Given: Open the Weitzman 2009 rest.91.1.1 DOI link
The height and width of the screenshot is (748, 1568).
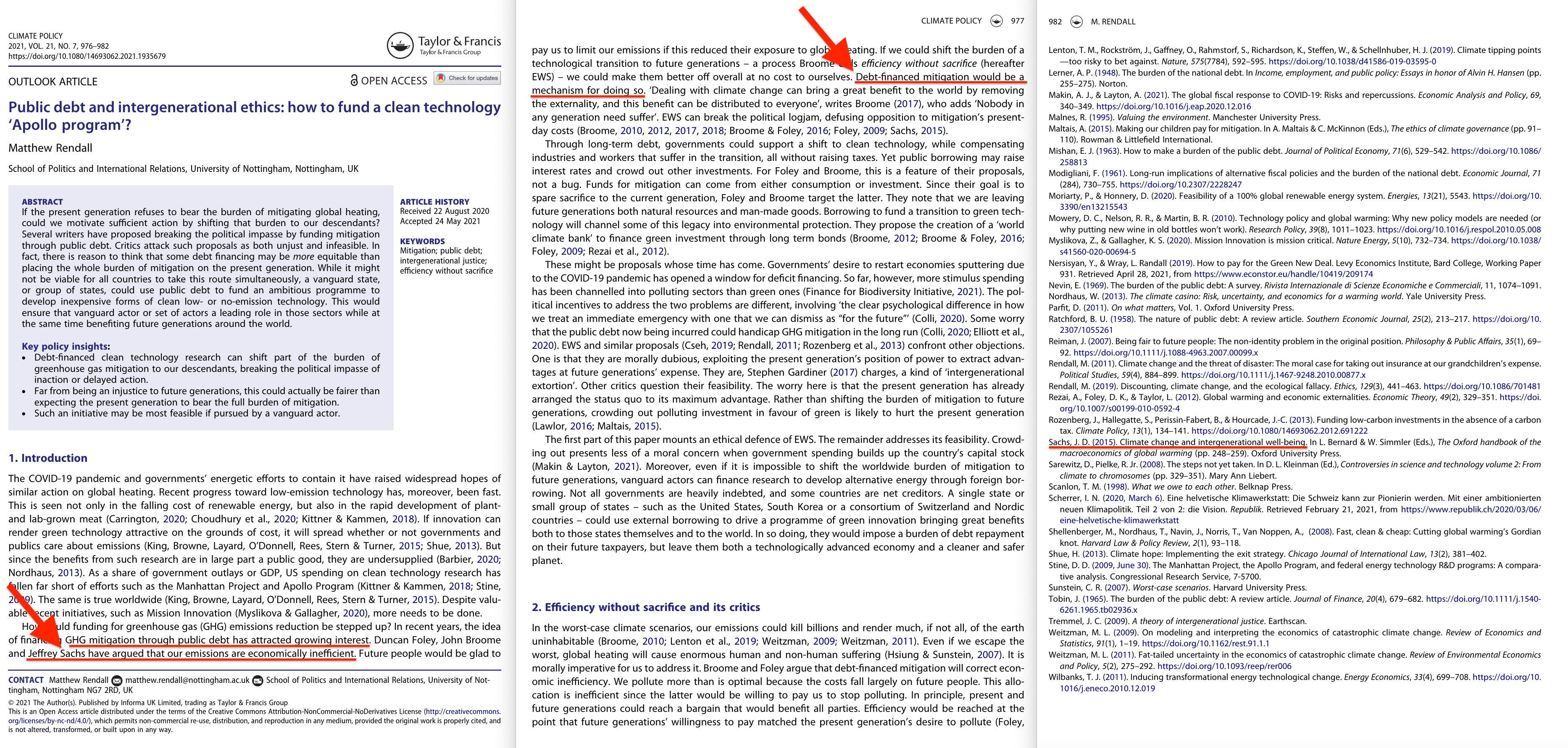Looking at the screenshot, I should coord(1205,643).
